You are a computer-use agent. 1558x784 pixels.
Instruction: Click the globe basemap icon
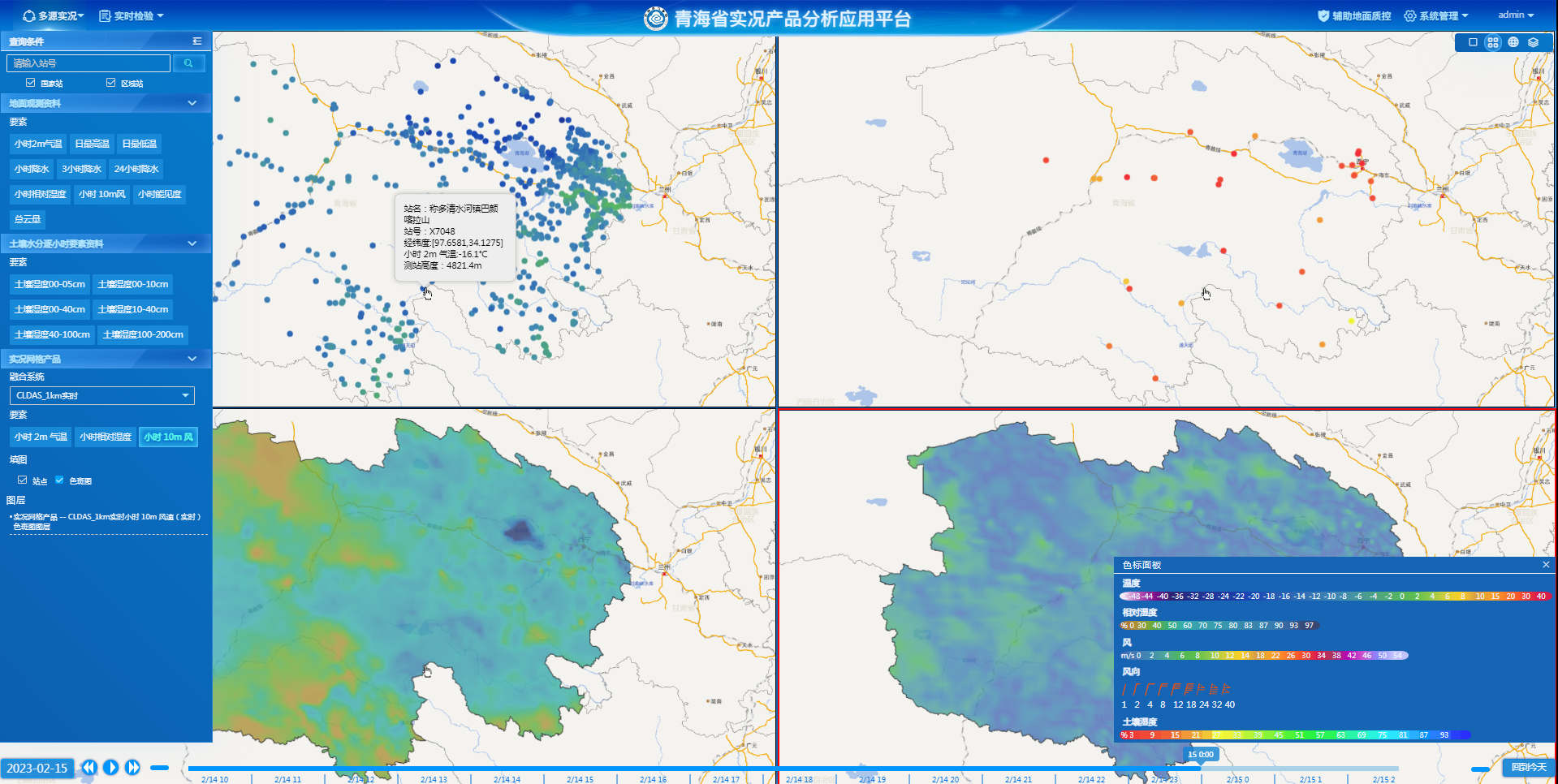point(1513,42)
